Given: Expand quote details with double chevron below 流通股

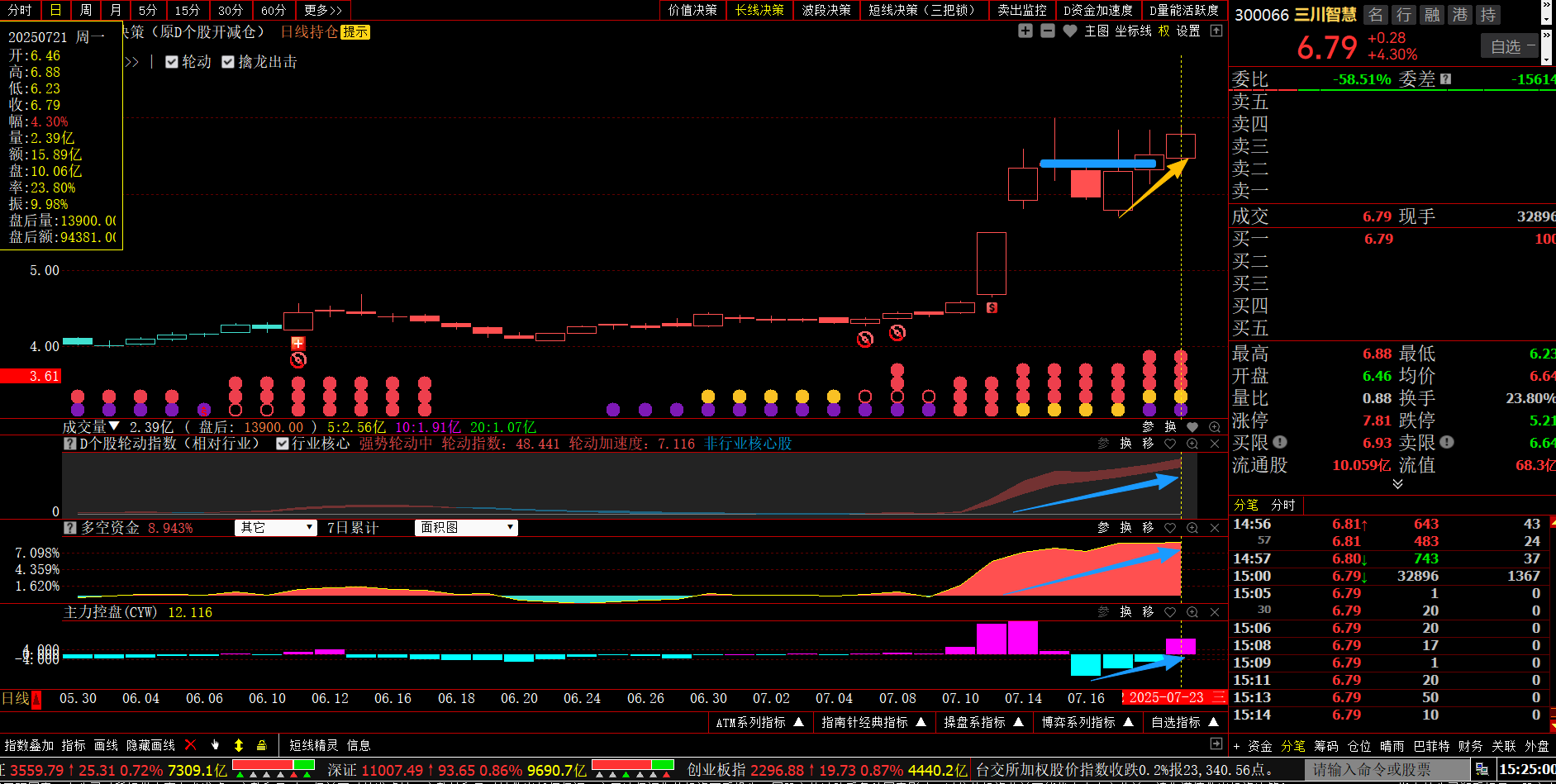Looking at the screenshot, I should pyautogui.click(x=1397, y=484).
